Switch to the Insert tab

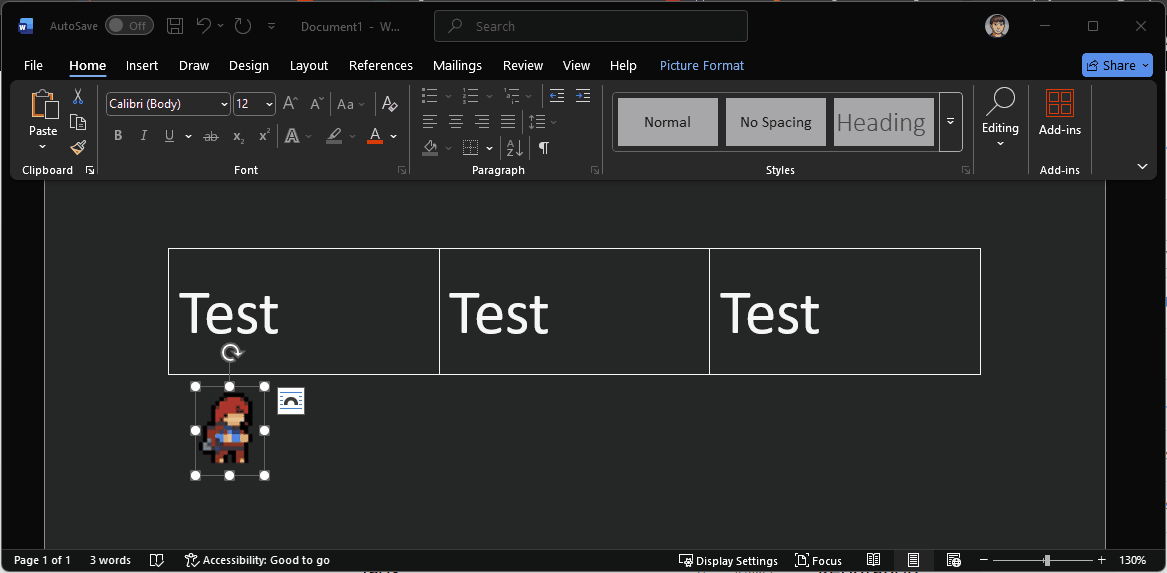[142, 66]
